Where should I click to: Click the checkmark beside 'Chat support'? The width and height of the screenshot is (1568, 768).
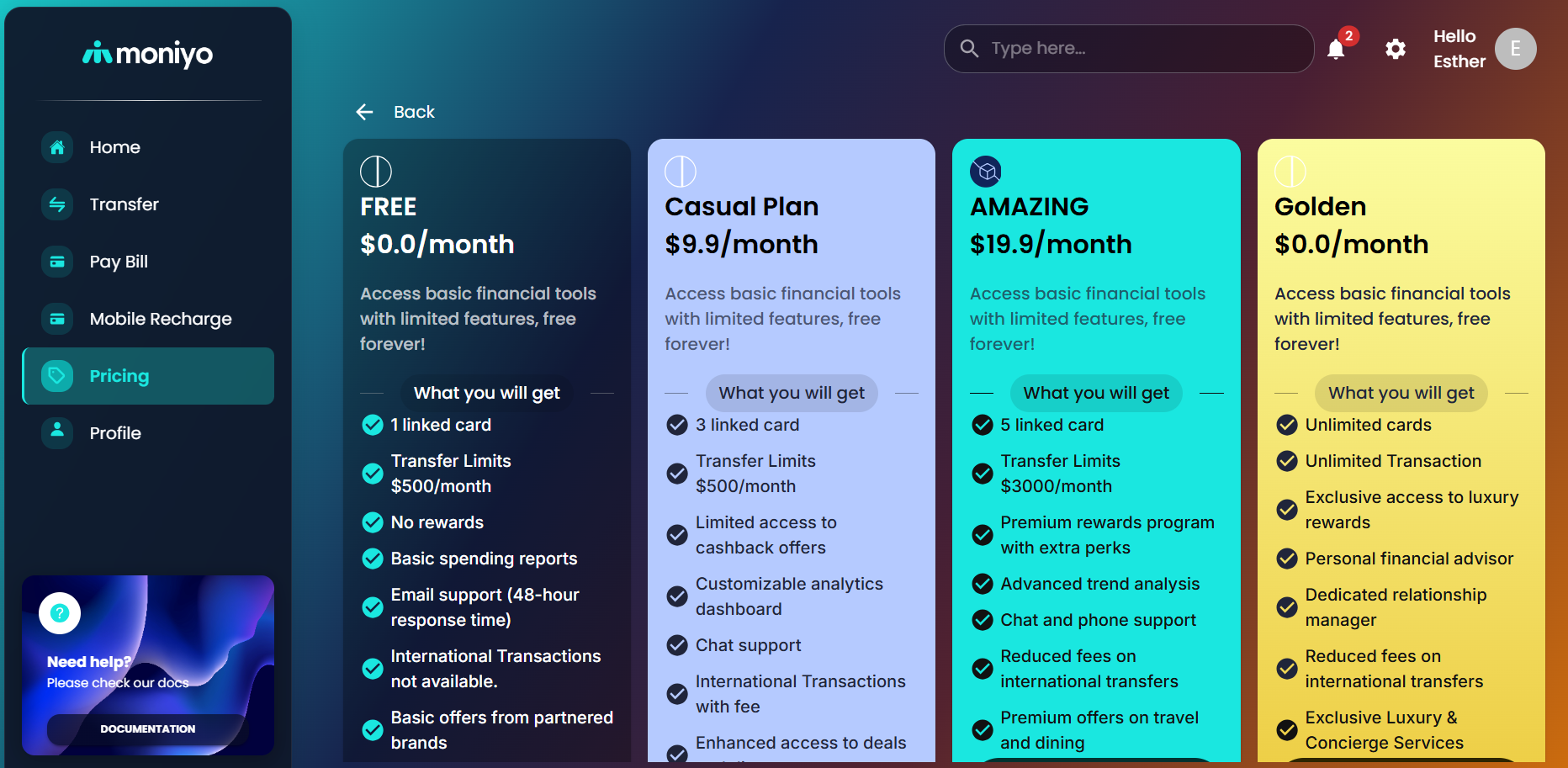tap(677, 645)
